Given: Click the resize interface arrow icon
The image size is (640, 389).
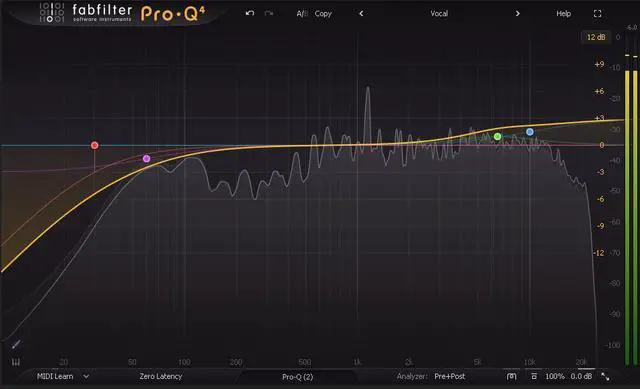Looking at the screenshot, I should pos(605,377).
